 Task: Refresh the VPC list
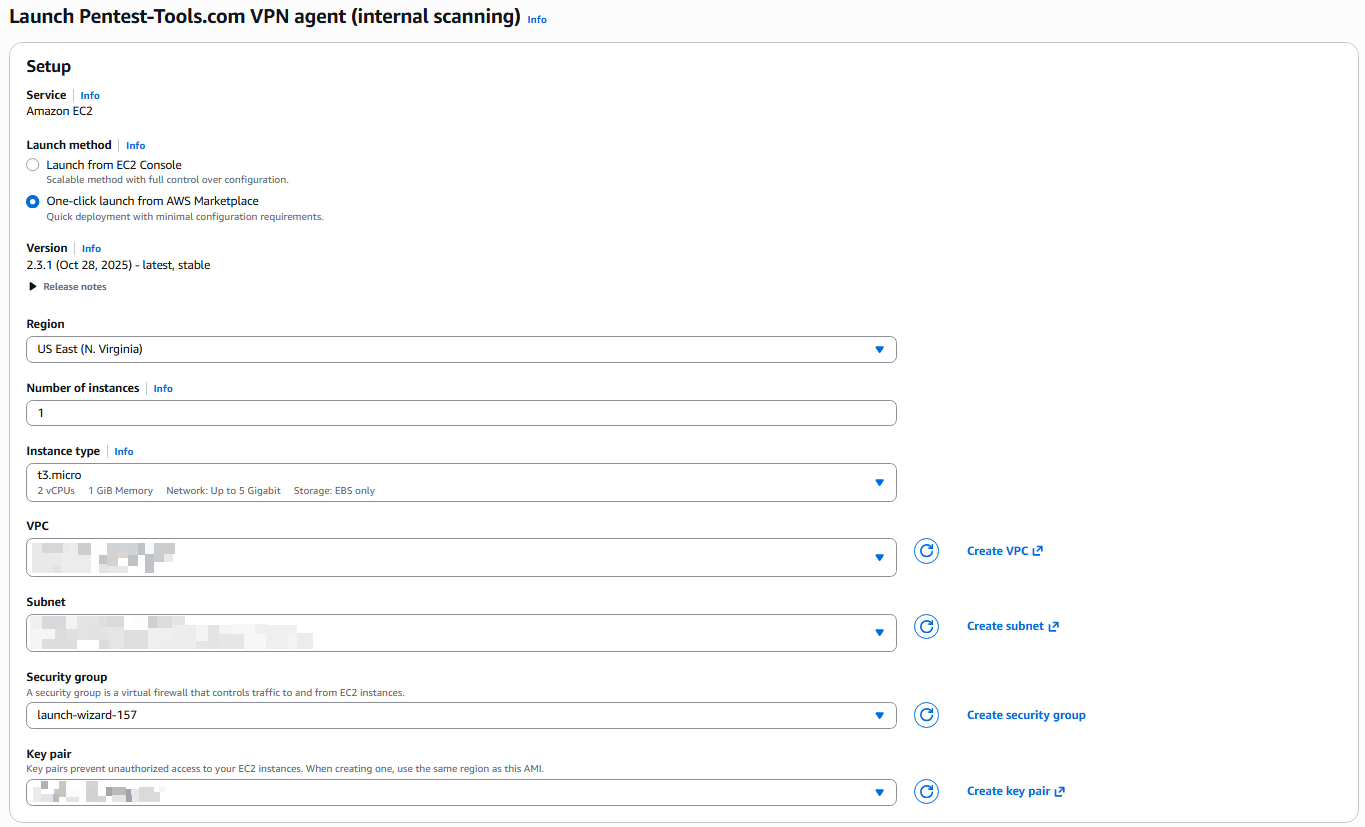[x=926, y=551]
